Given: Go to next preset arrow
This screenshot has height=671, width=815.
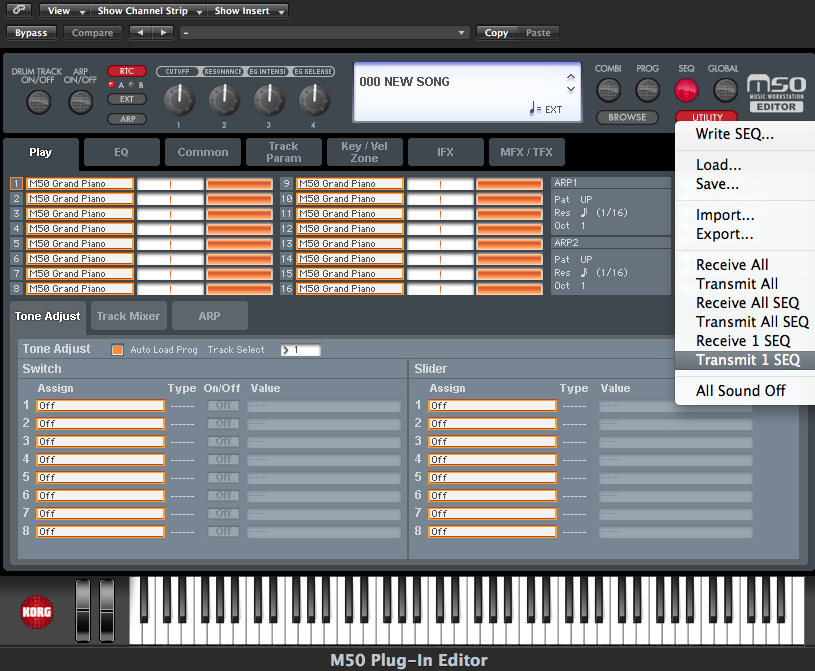Looking at the screenshot, I should [163, 32].
